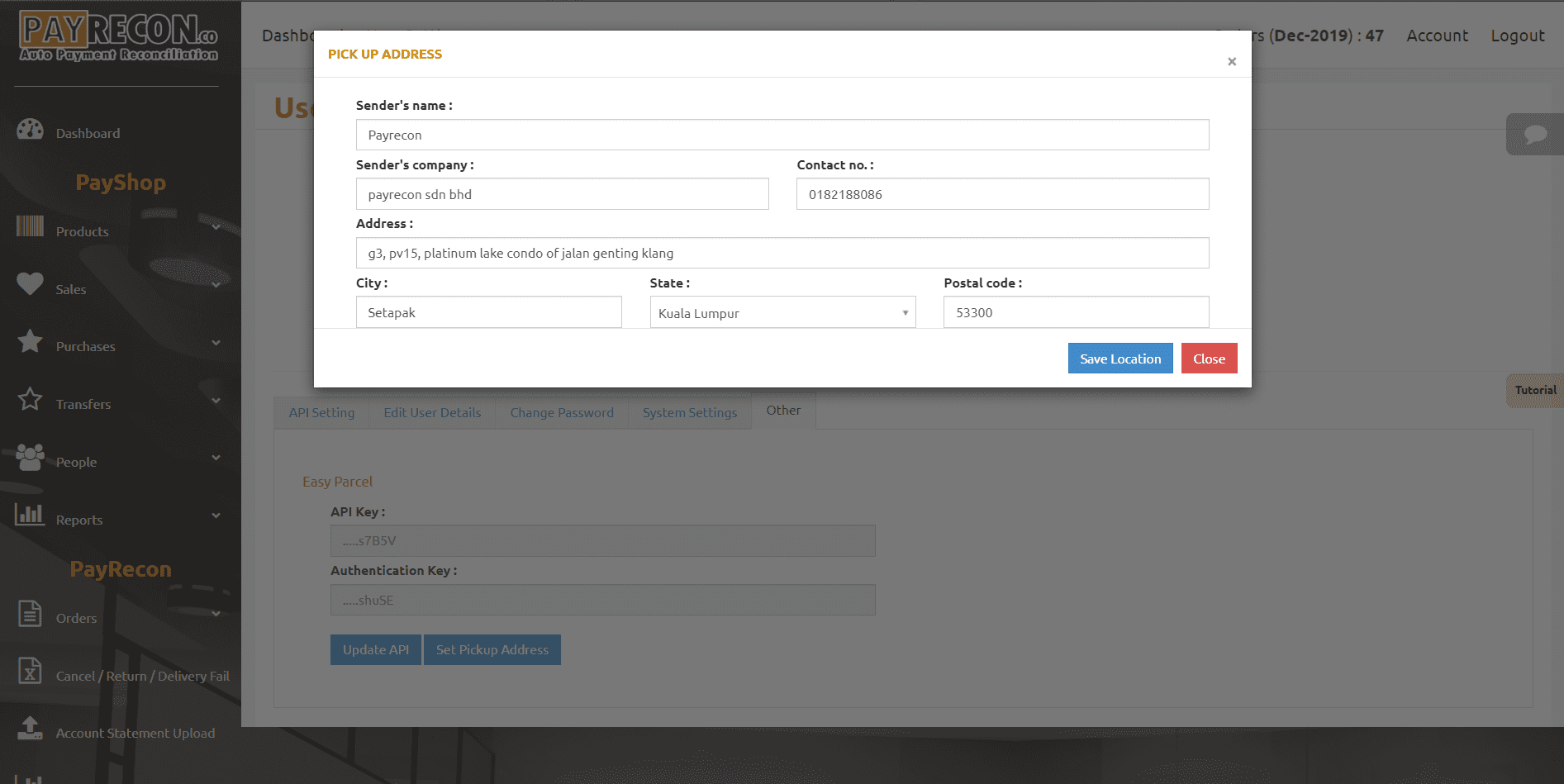Screen dimensions: 1564x784
Task: Click the Easy Parcel heading
Action: point(337,482)
